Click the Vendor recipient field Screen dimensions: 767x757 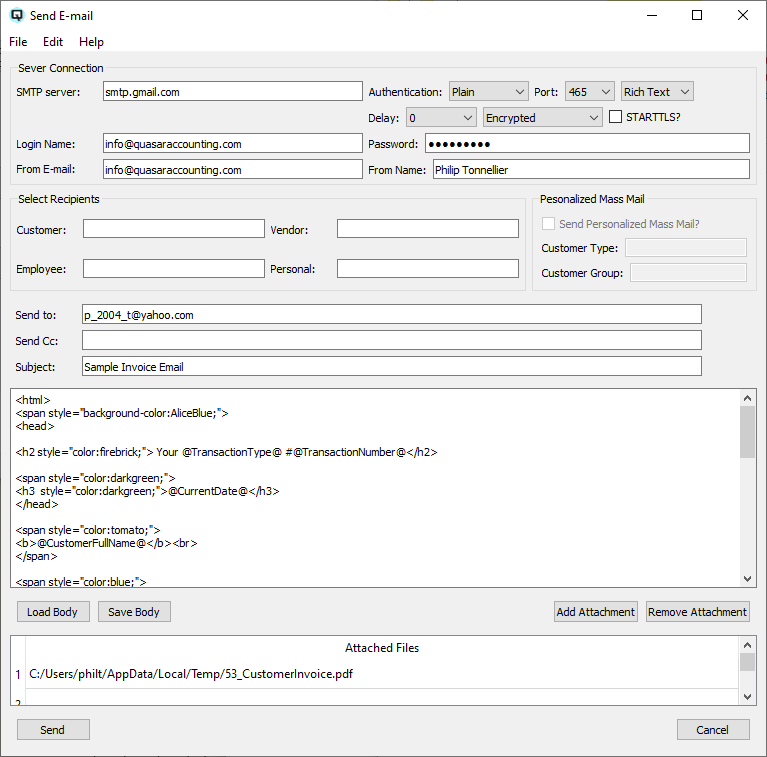click(x=428, y=229)
